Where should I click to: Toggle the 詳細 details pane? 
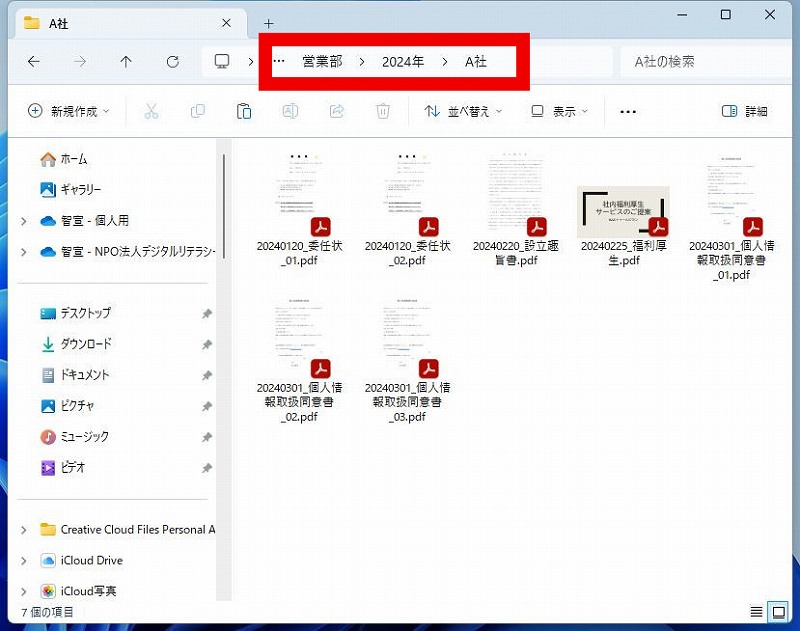tap(745, 111)
